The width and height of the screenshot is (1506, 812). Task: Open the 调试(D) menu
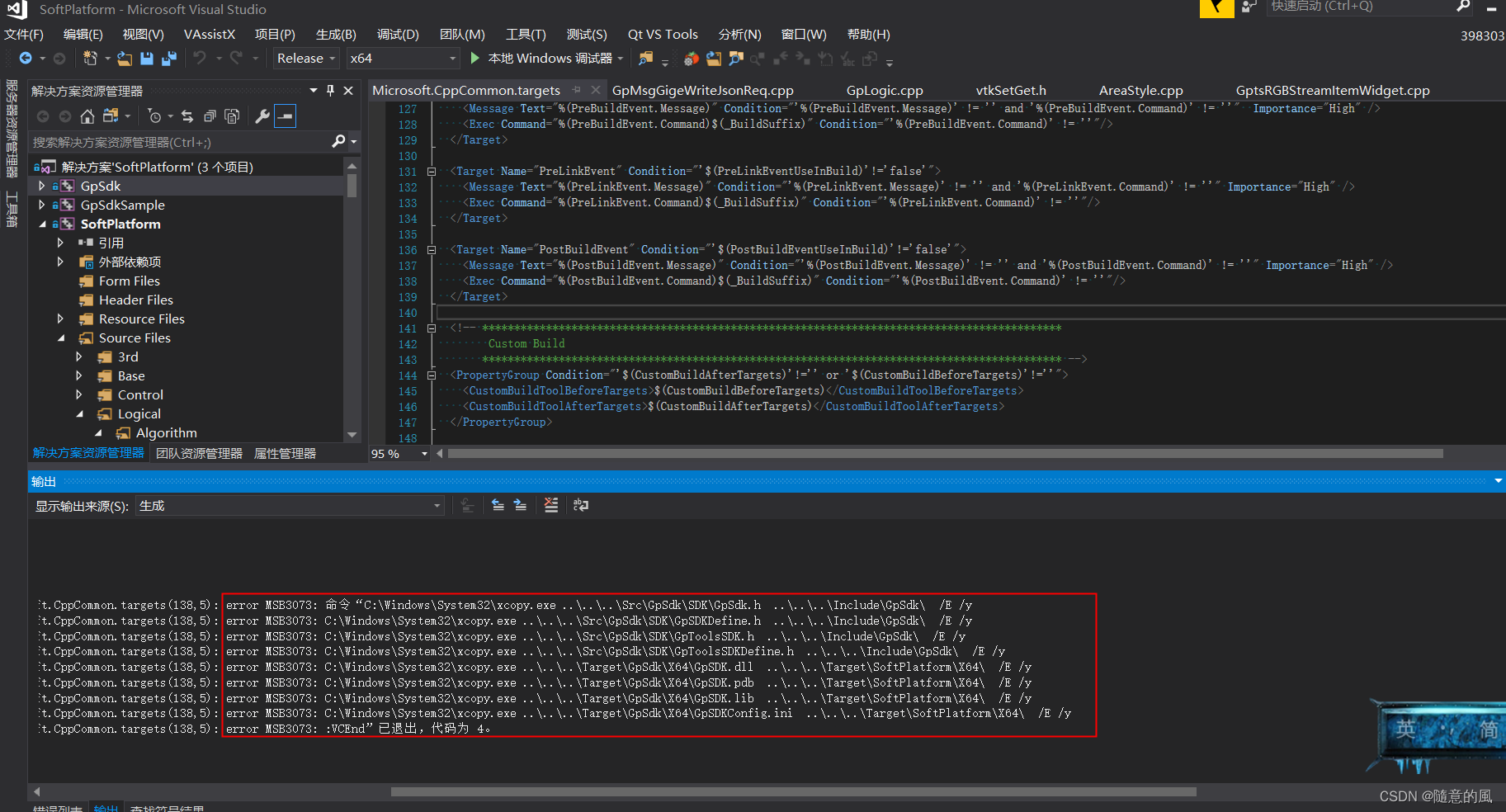coord(398,35)
